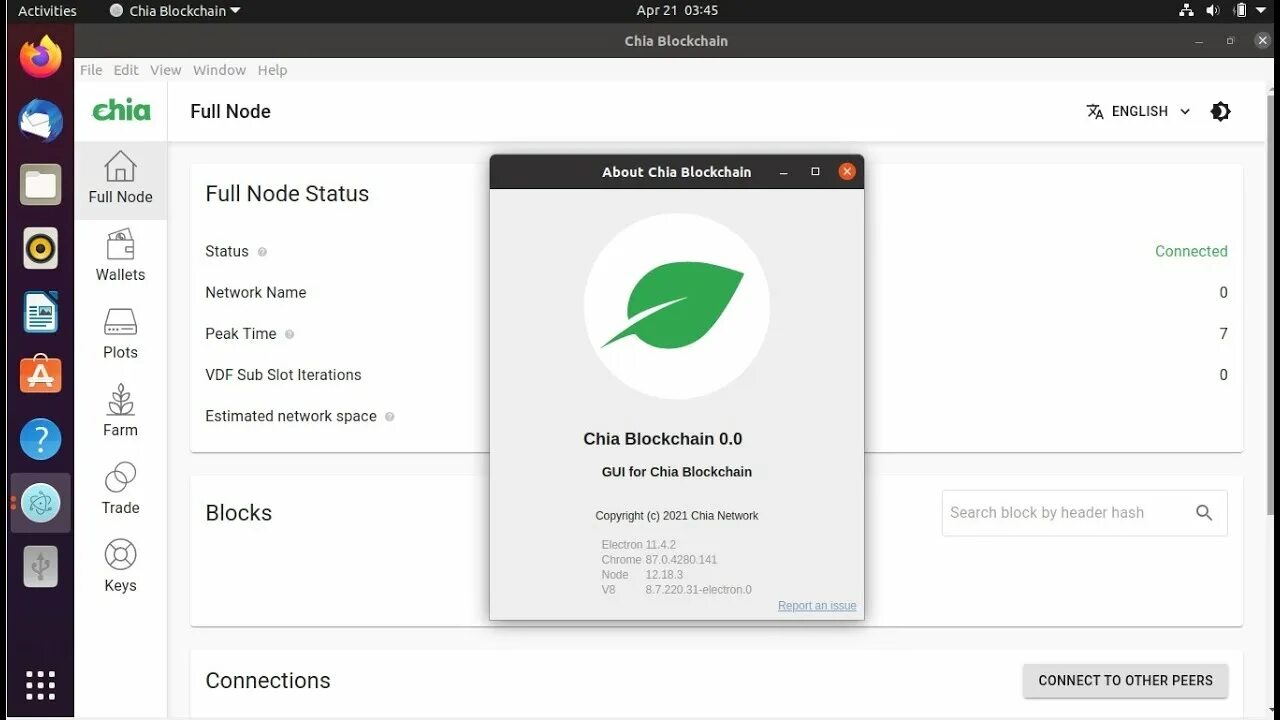The width and height of the screenshot is (1280, 720).
Task: Open the View menu
Action: click(166, 70)
